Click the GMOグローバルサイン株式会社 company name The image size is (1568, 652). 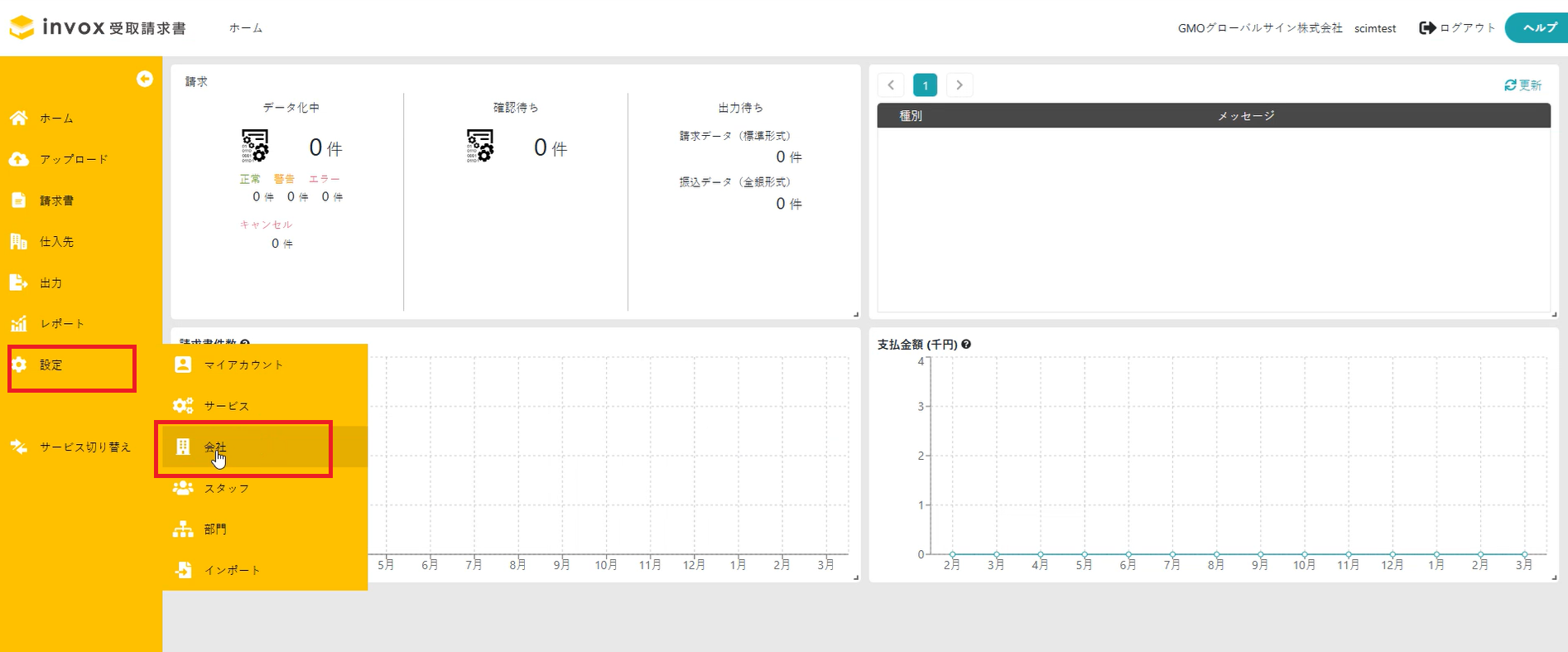[x=1260, y=28]
